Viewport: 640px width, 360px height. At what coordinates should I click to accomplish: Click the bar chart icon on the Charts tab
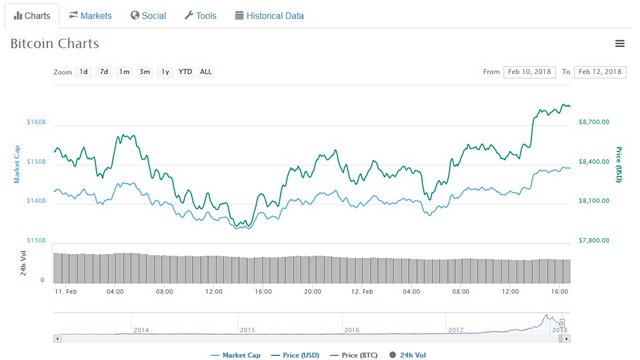(x=18, y=16)
